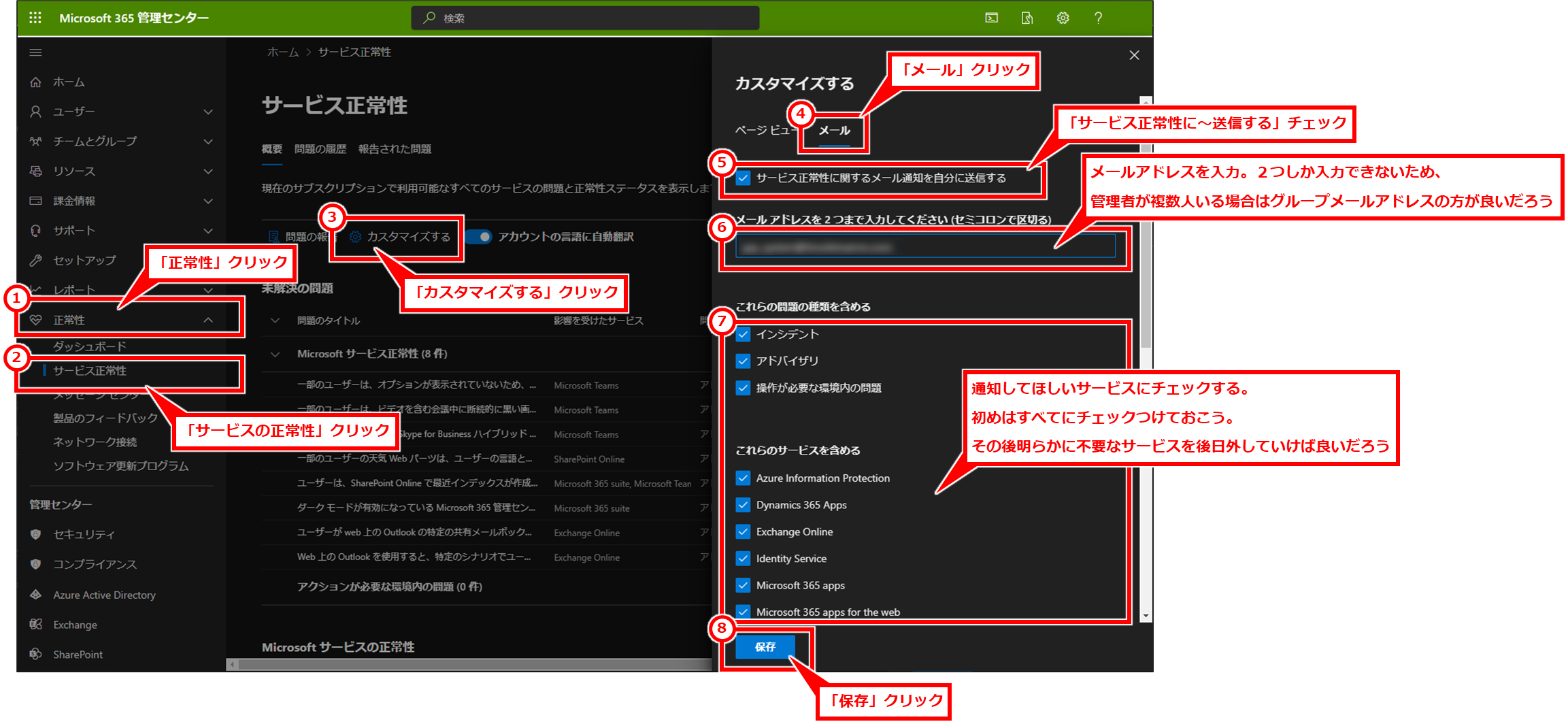Open 製品のフィードバック in sidebar

(x=105, y=418)
